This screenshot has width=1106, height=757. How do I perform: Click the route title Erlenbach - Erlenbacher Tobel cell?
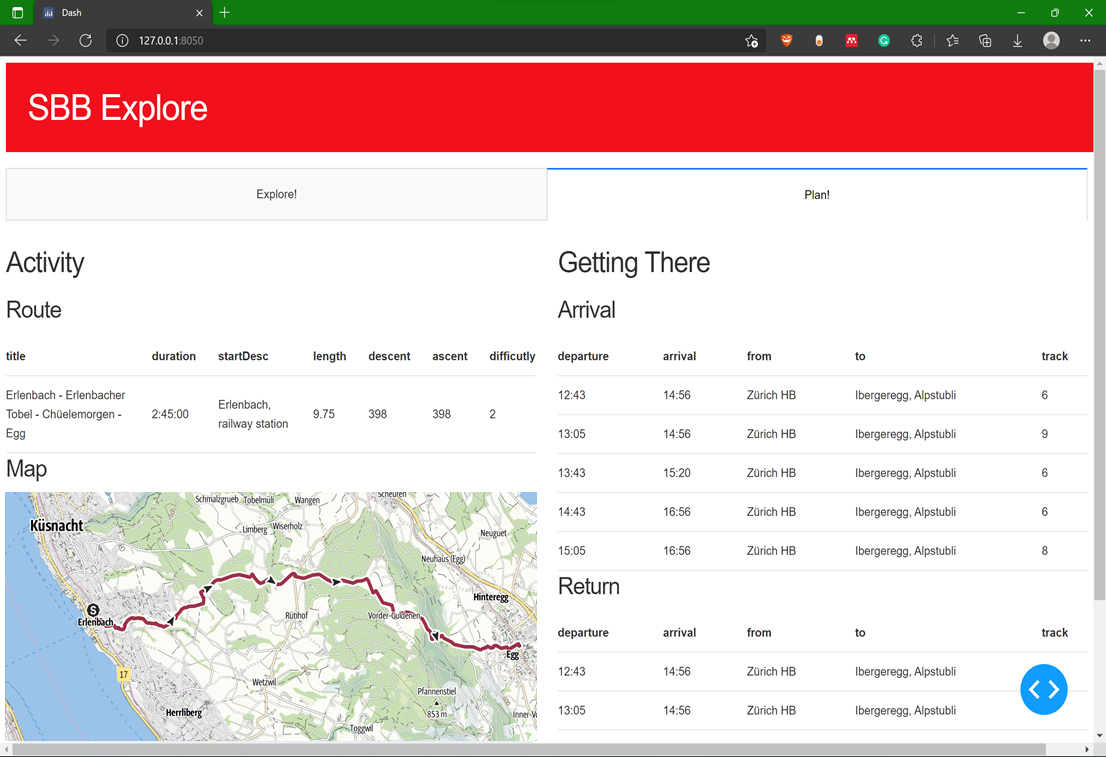[x=66, y=414]
